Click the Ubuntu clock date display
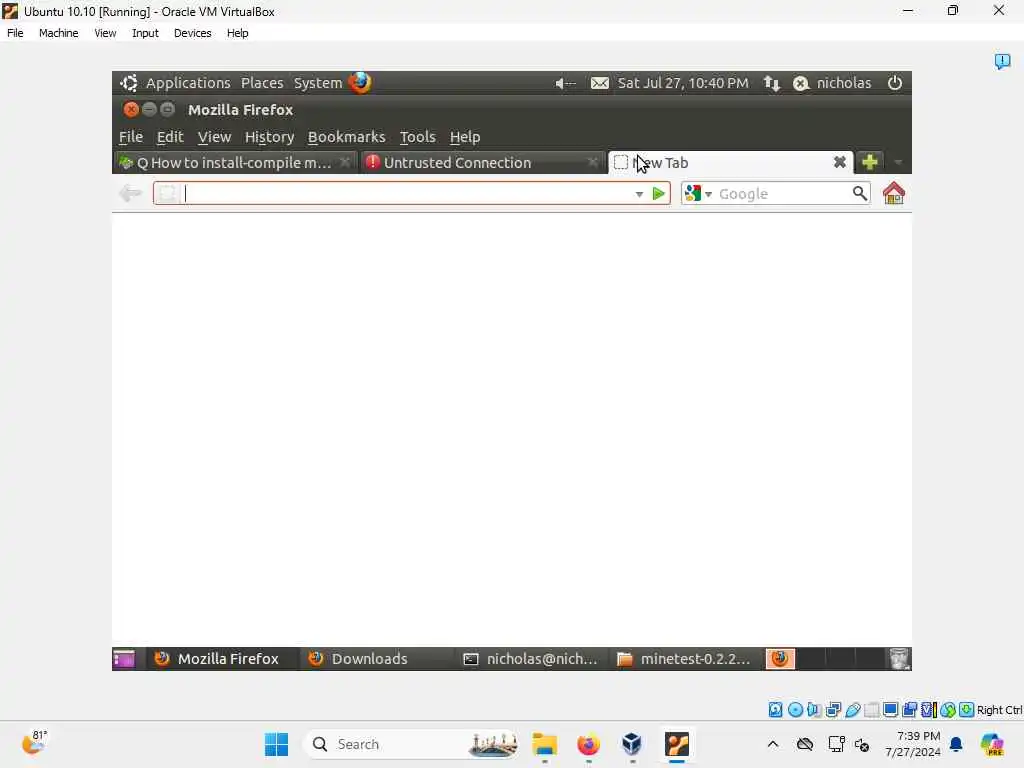The image size is (1024, 768). 683,83
